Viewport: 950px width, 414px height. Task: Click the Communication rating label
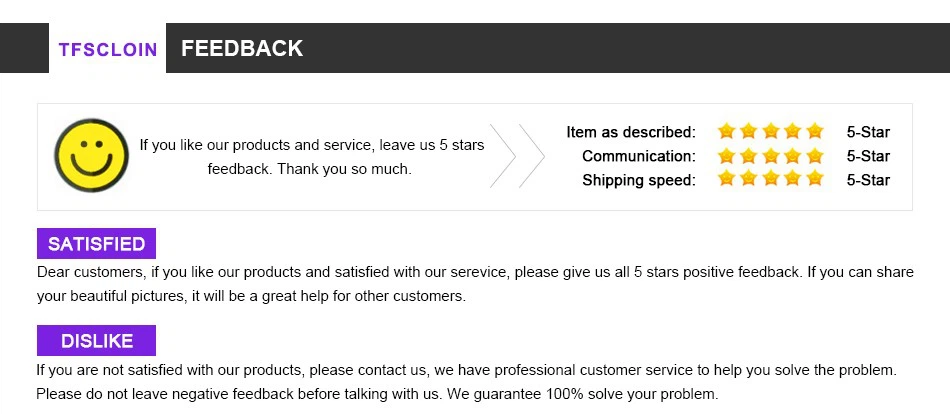[x=638, y=156]
